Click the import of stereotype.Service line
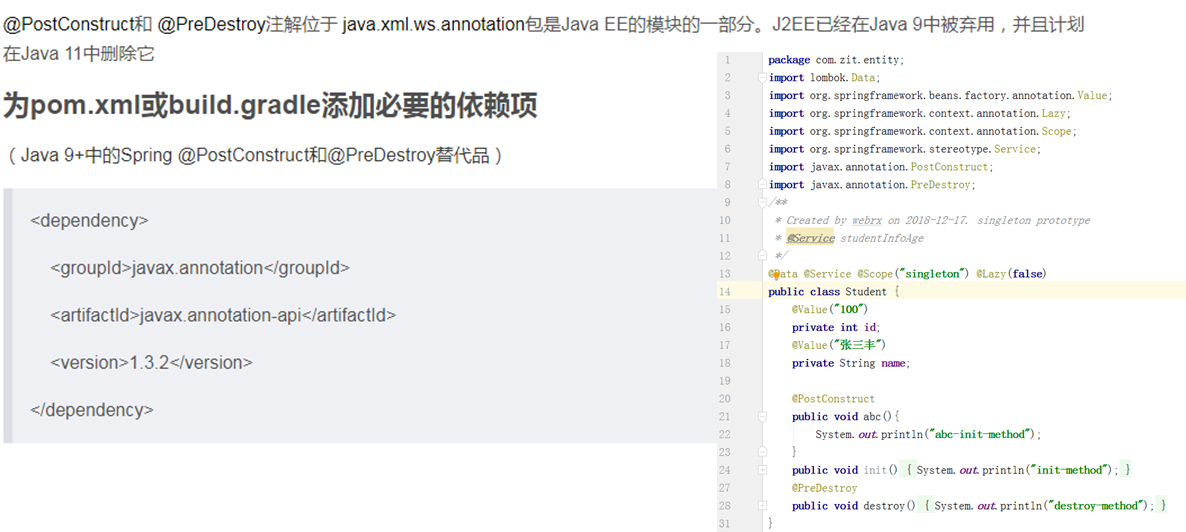Viewport: 1186px width, 532px height. (905, 149)
